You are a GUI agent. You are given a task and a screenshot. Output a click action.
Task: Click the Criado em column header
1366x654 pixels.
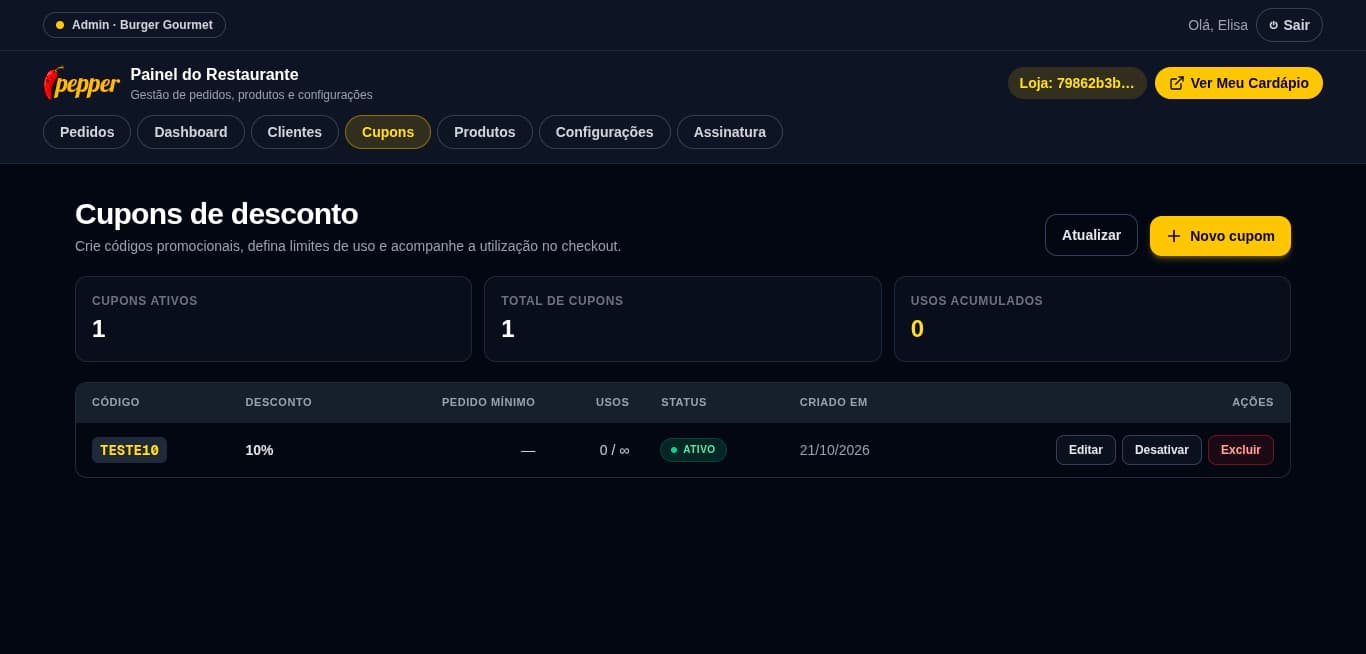[834, 402]
